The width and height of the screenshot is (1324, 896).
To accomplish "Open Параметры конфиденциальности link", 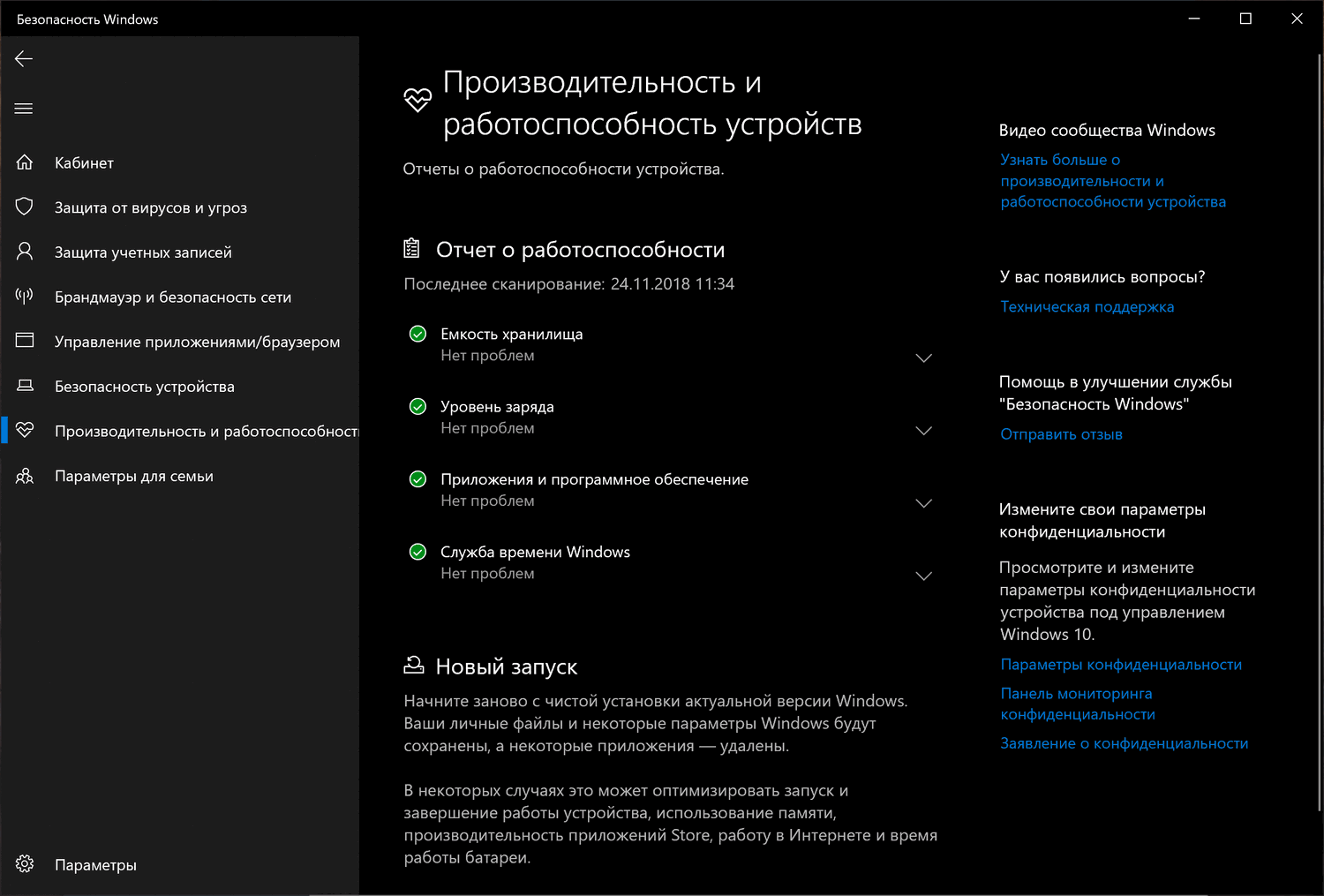I will pyautogui.click(x=1121, y=665).
